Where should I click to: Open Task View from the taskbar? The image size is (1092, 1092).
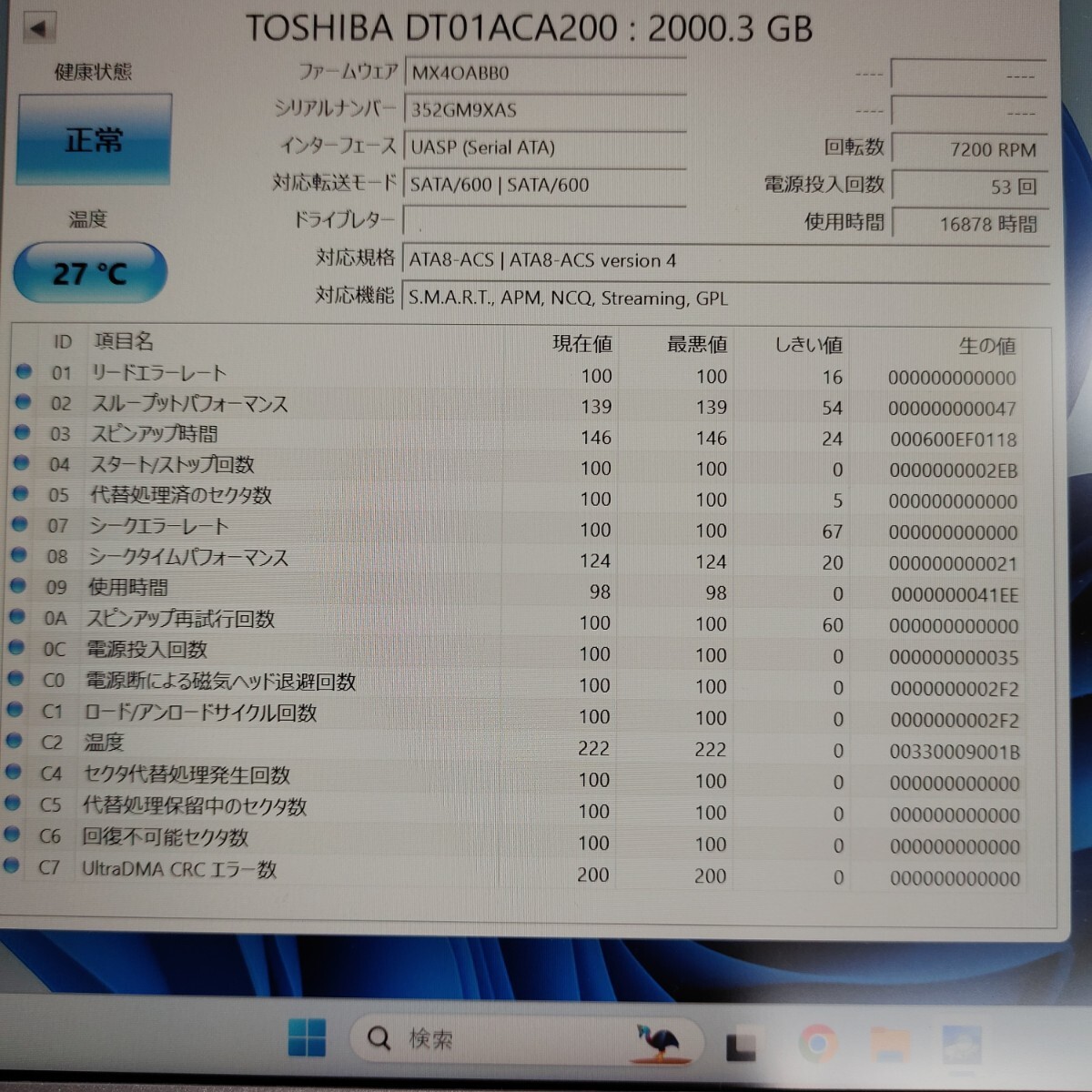tap(742, 1044)
